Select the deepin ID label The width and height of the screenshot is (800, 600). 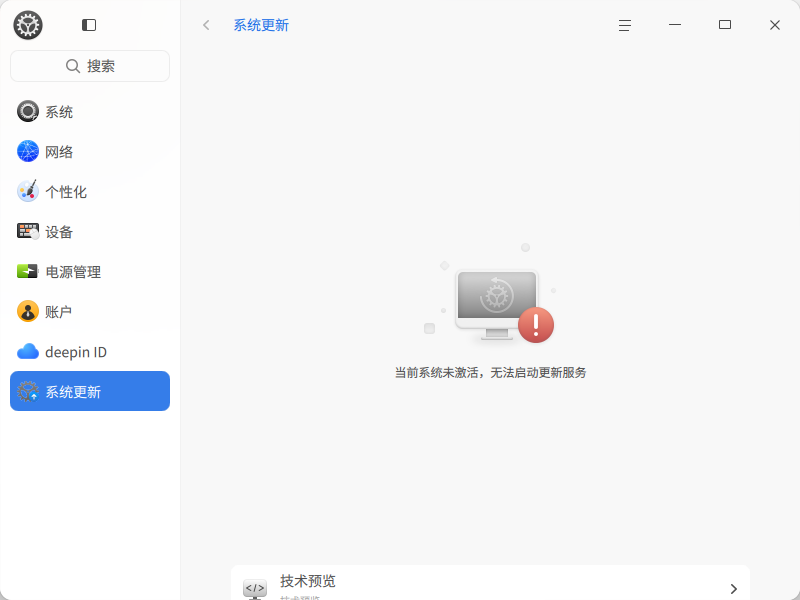[x=76, y=352]
